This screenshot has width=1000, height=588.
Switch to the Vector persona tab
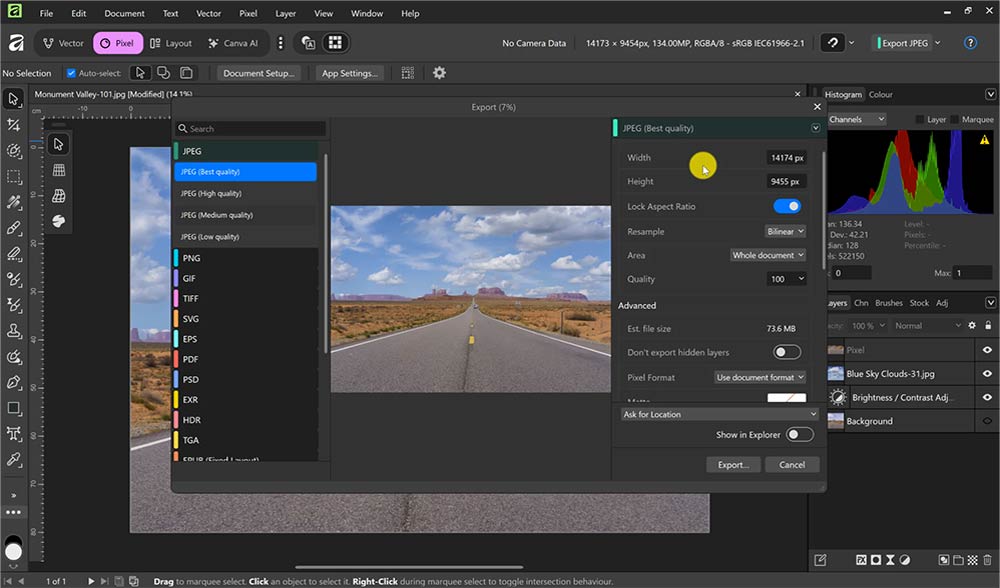click(62, 43)
